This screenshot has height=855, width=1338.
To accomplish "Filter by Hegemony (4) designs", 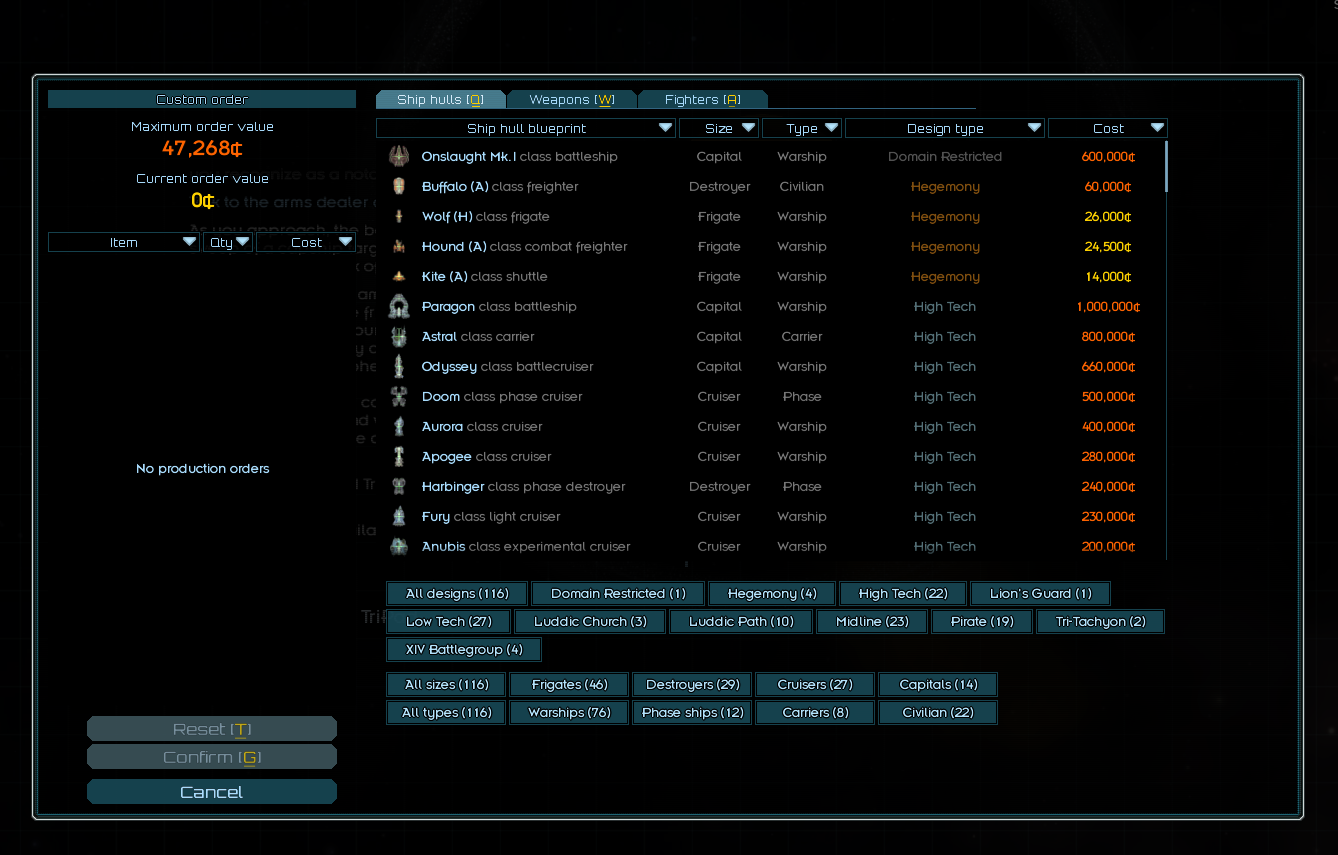I will click(772, 593).
